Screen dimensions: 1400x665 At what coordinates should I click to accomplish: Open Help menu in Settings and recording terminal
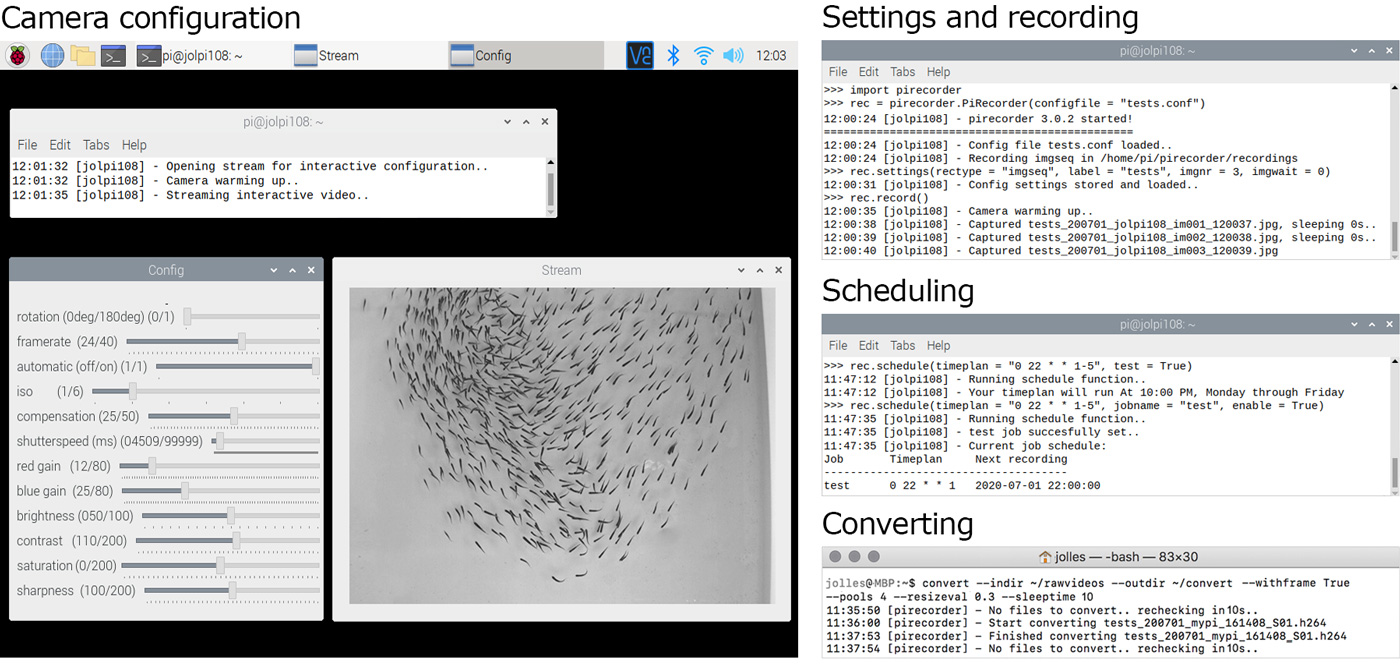pos(938,72)
